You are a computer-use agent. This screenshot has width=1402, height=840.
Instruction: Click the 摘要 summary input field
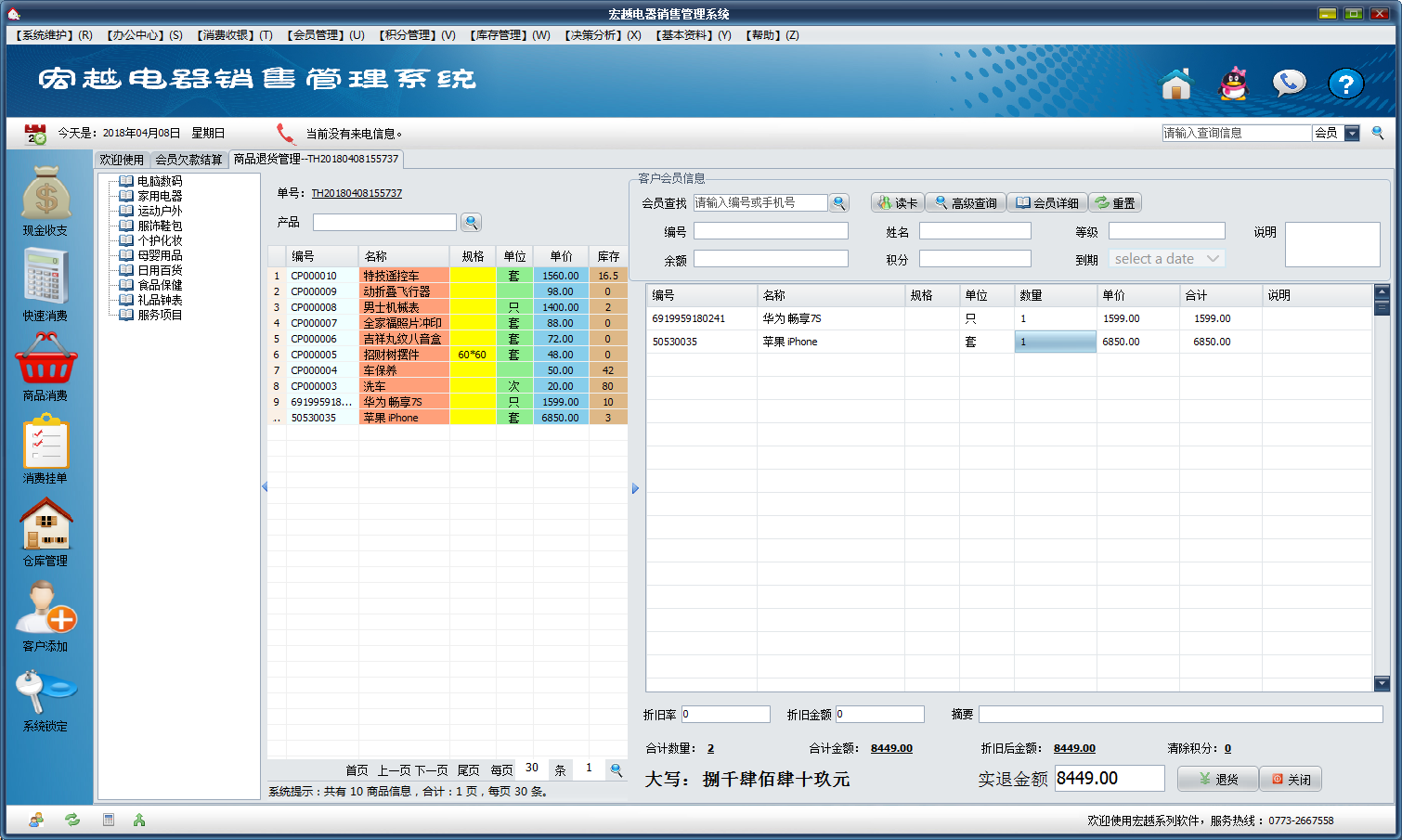click(x=1180, y=714)
